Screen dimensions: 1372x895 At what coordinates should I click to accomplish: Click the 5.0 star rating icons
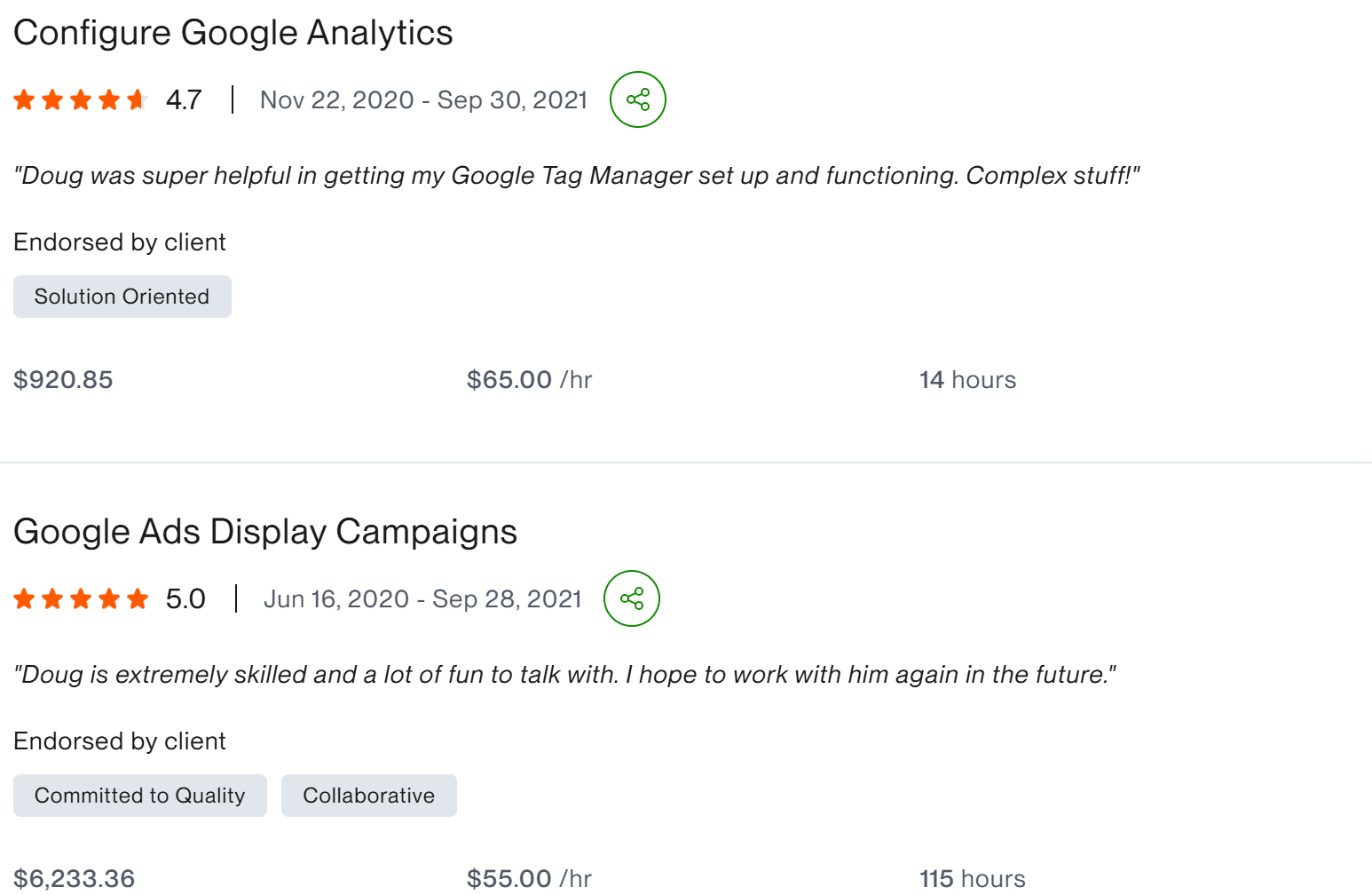coord(81,598)
